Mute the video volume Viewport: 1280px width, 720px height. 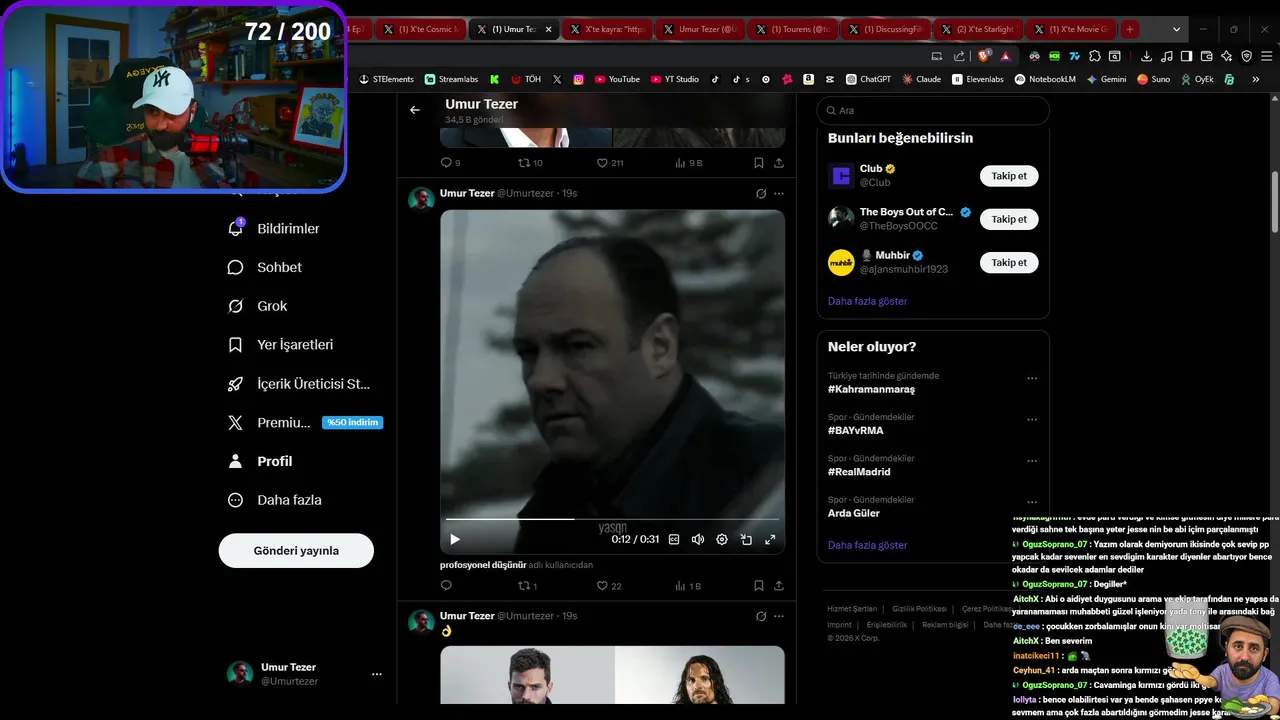(698, 539)
